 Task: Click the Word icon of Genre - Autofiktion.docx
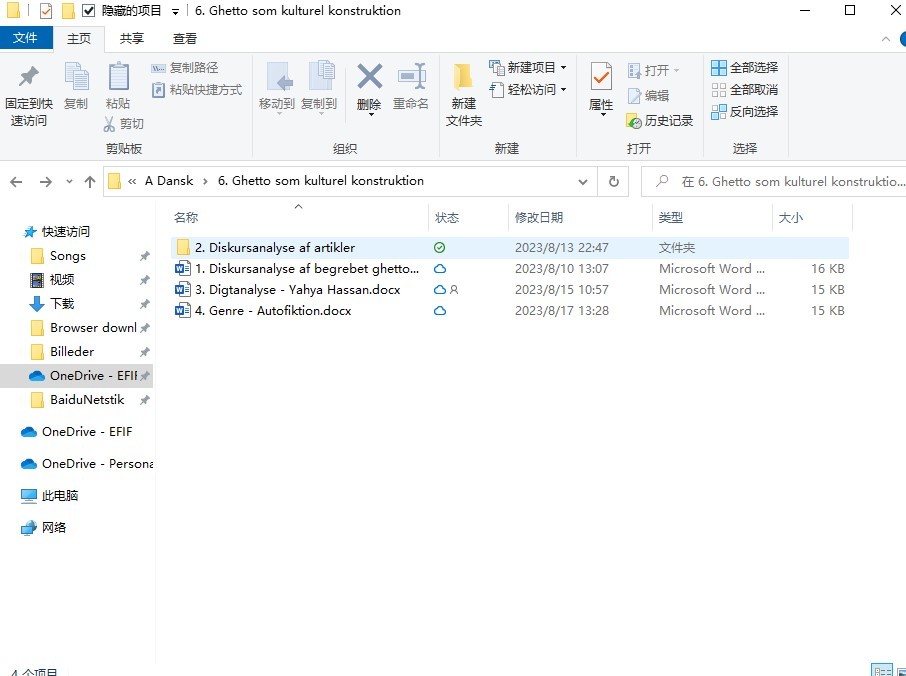click(183, 311)
